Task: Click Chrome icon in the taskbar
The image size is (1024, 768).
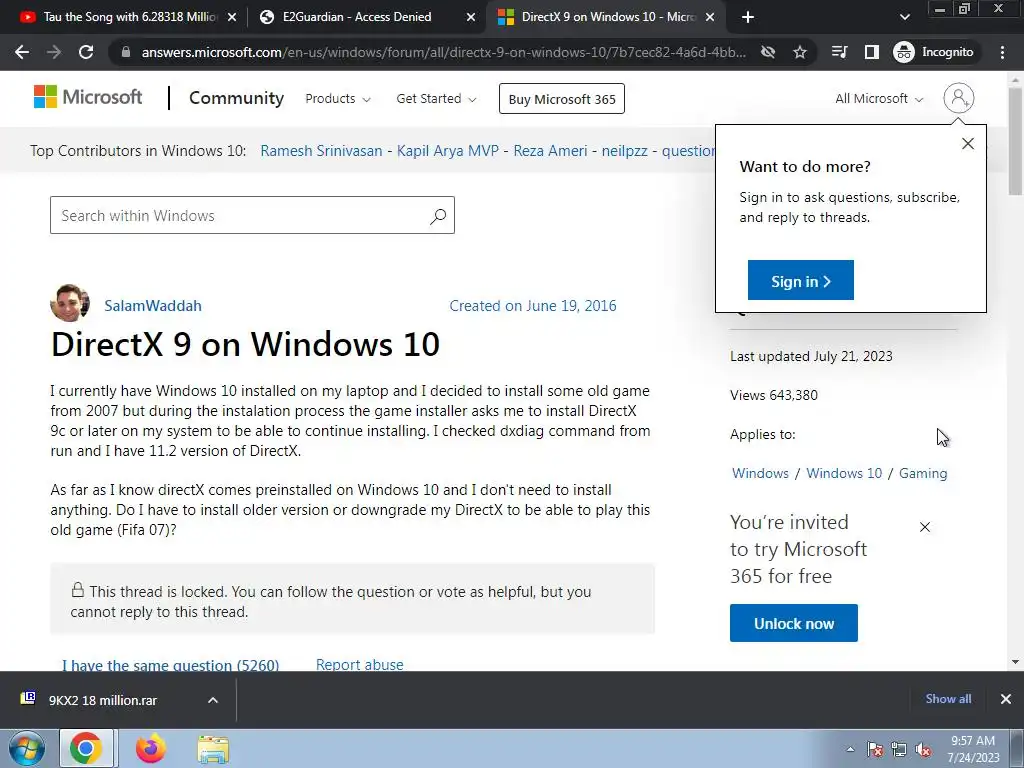Action: (86, 748)
